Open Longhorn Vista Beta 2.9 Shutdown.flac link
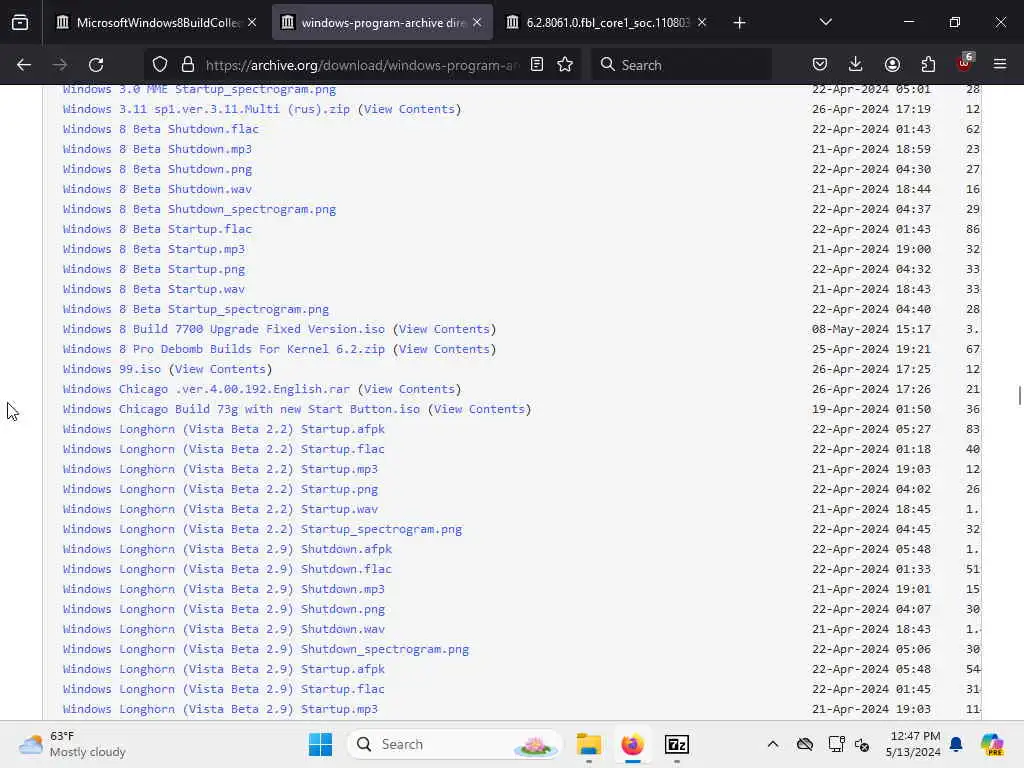 (227, 569)
